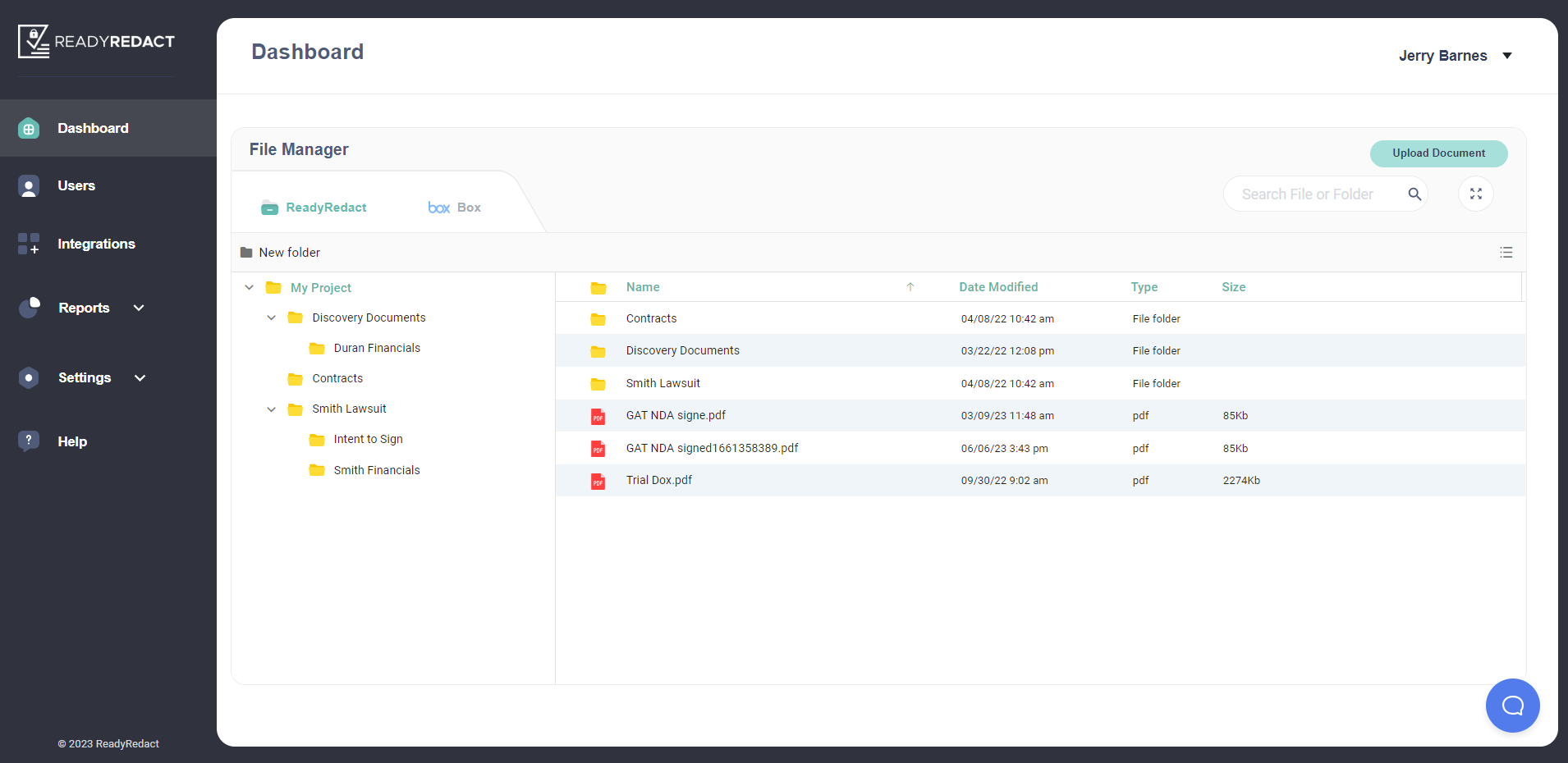The image size is (1568, 763).
Task: Click the Upload Document button
Action: [1438, 153]
